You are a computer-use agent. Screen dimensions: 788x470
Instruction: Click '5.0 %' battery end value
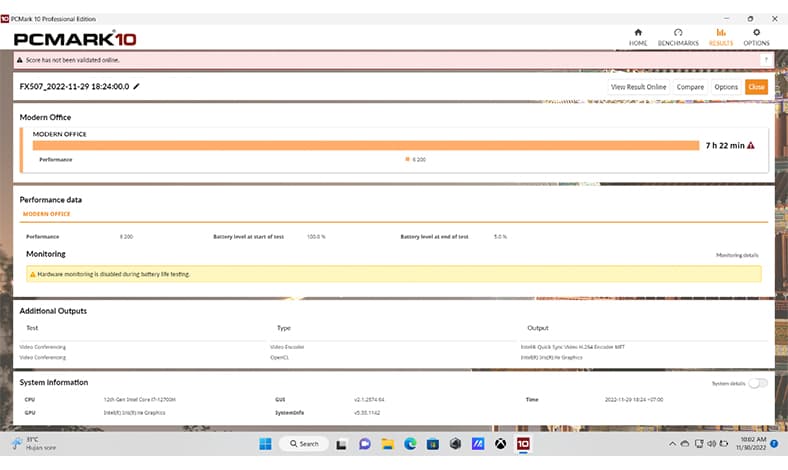[x=500, y=237]
